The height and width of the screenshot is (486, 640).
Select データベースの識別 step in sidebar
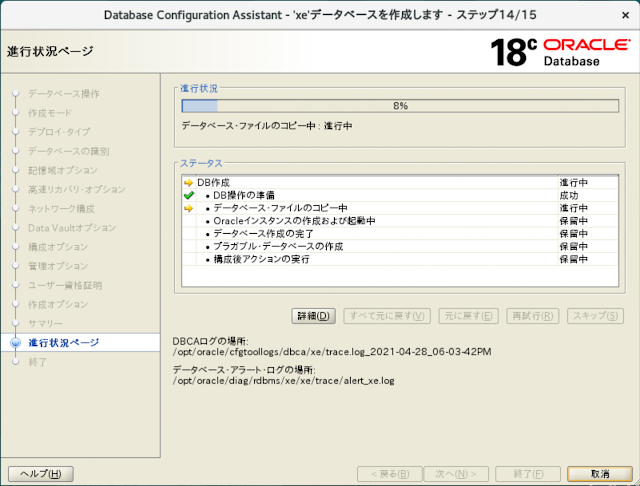point(69,151)
